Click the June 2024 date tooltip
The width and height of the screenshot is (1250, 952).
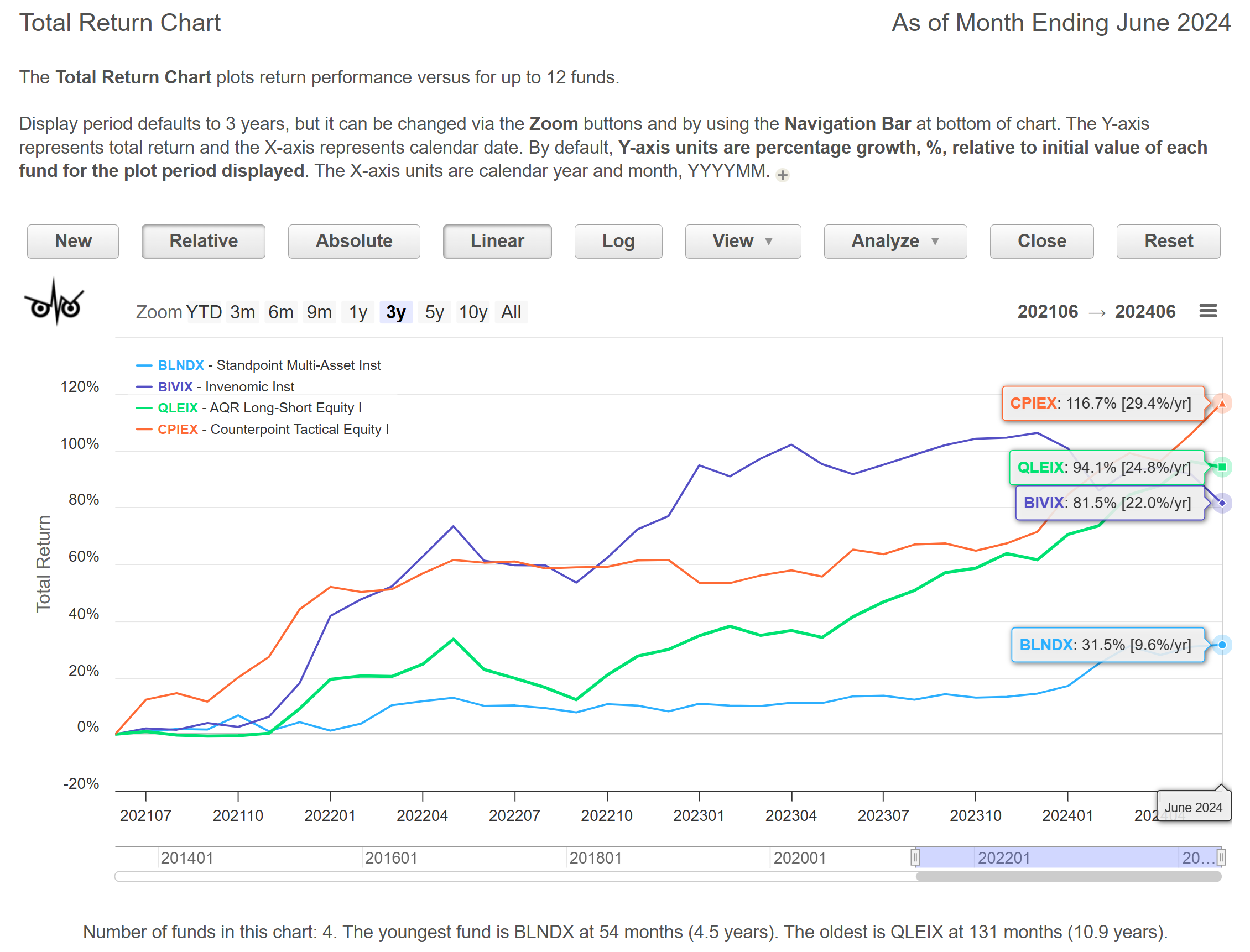click(x=1194, y=807)
